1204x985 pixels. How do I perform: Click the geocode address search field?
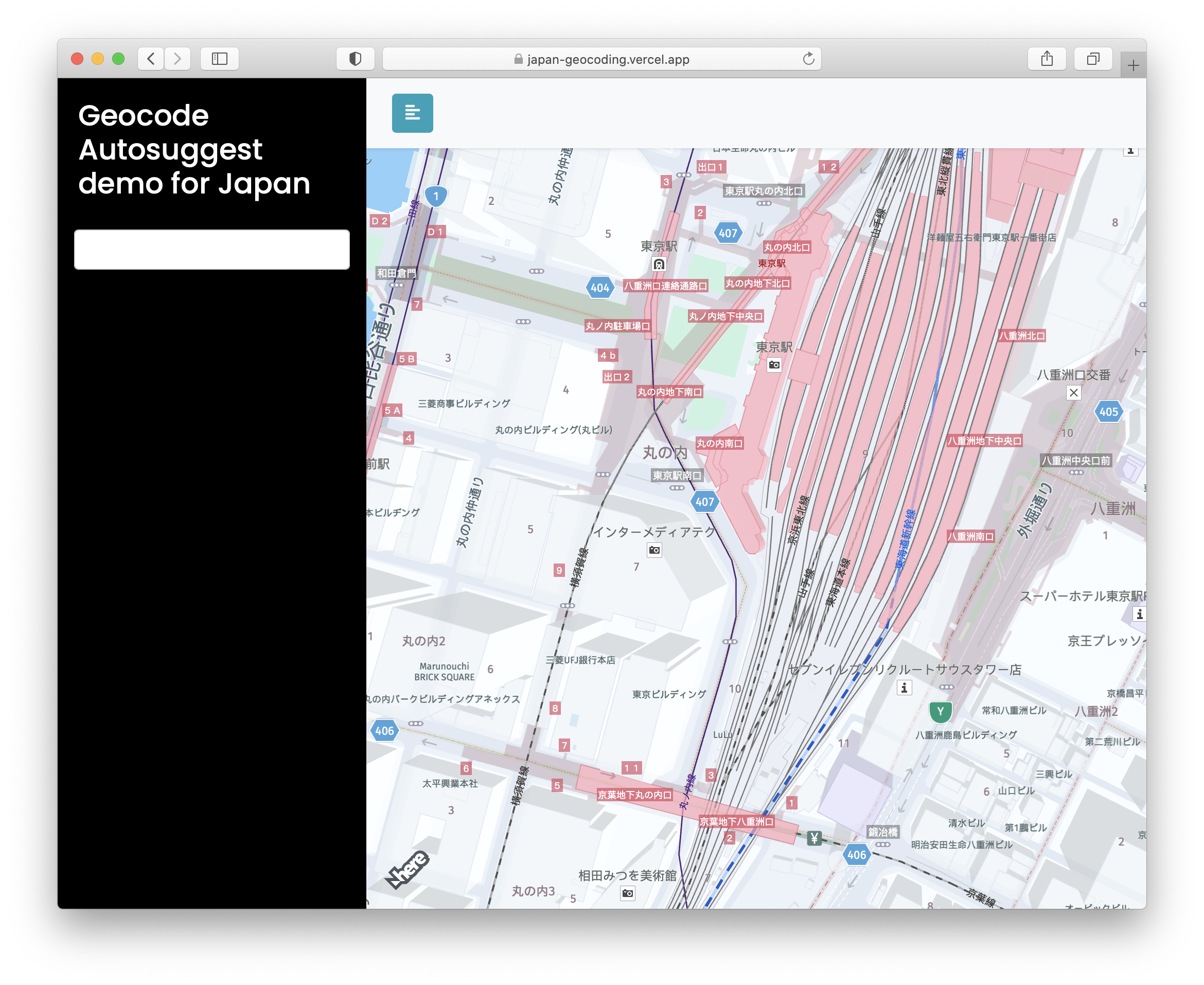point(211,249)
